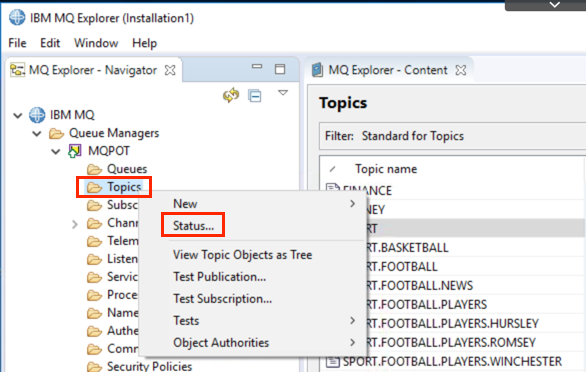Sort by the Topic name column header

pos(386,169)
